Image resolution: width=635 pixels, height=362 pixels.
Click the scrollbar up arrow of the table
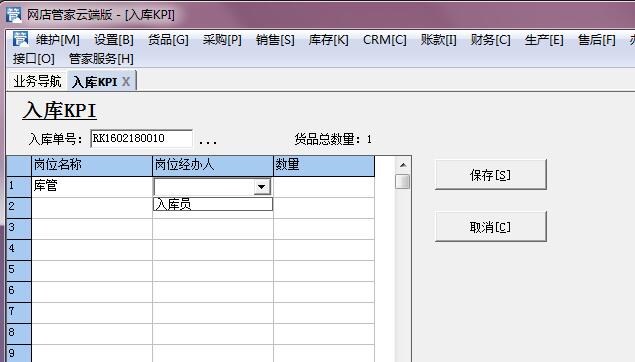(x=403, y=165)
